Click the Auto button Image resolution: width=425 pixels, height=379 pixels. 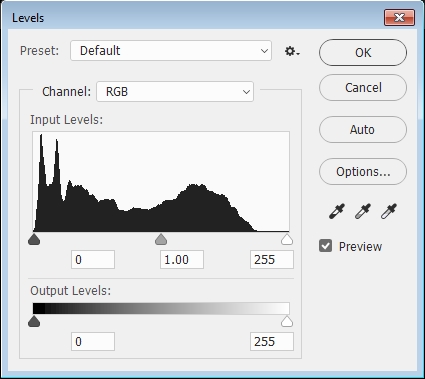point(363,130)
